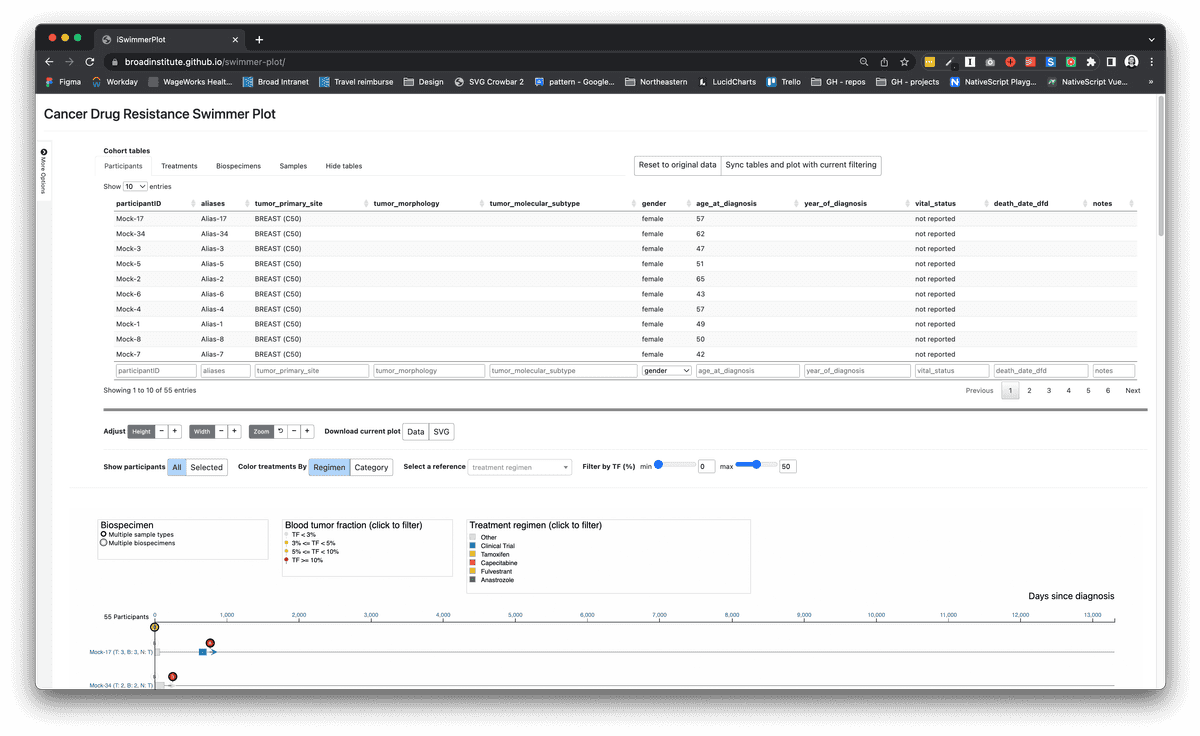Open the gender filter dropdown
This screenshot has width=1200, height=736.
667,371
